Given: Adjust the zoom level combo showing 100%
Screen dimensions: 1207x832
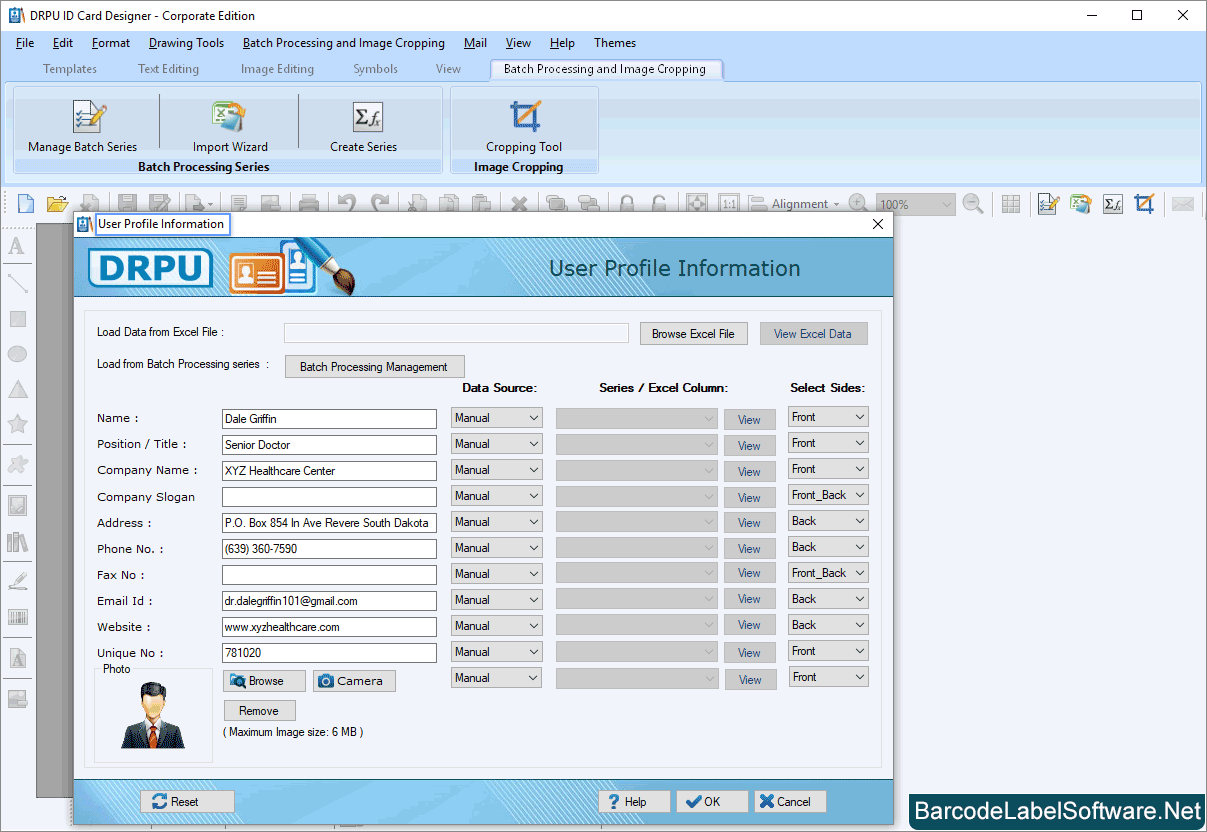Looking at the screenshot, I should tap(913, 203).
